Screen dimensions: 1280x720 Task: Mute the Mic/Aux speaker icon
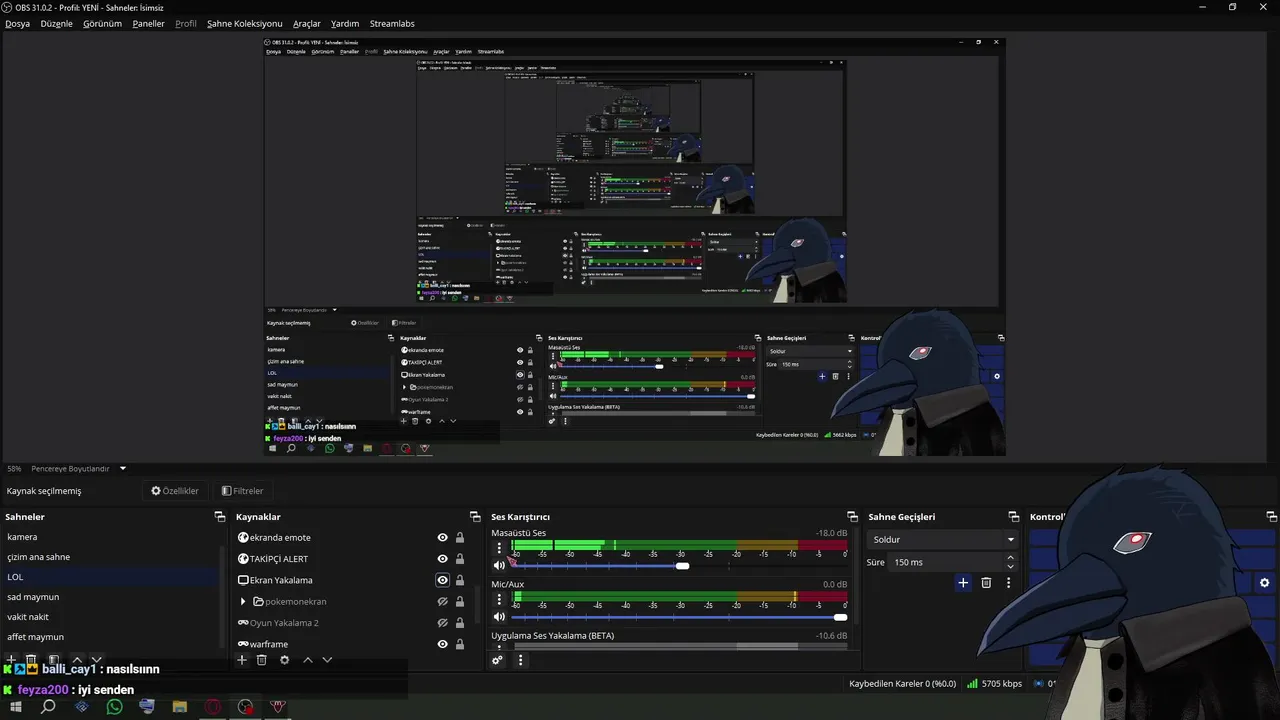click(499, 617)
